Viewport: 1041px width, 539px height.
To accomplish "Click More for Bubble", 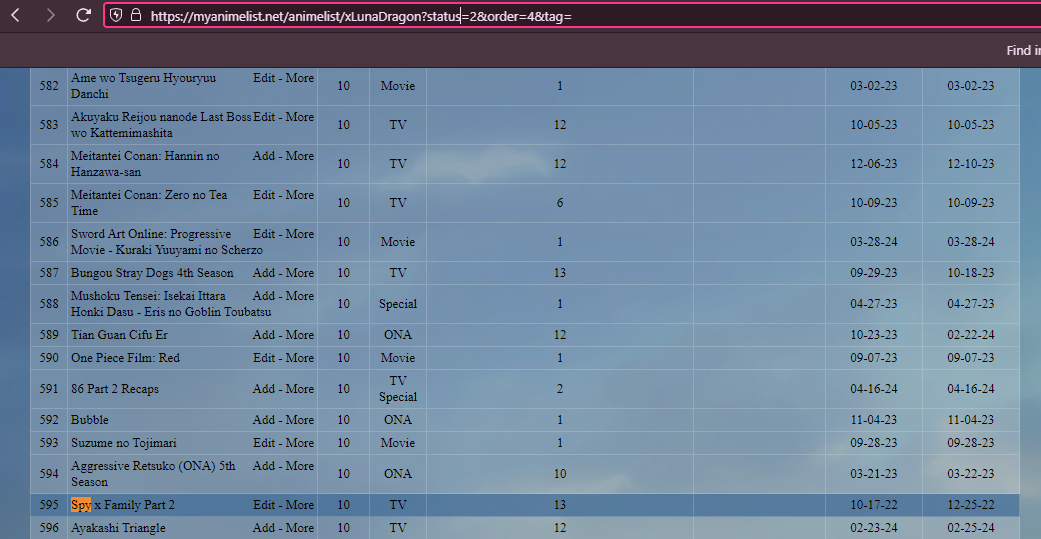I will 299,420.
